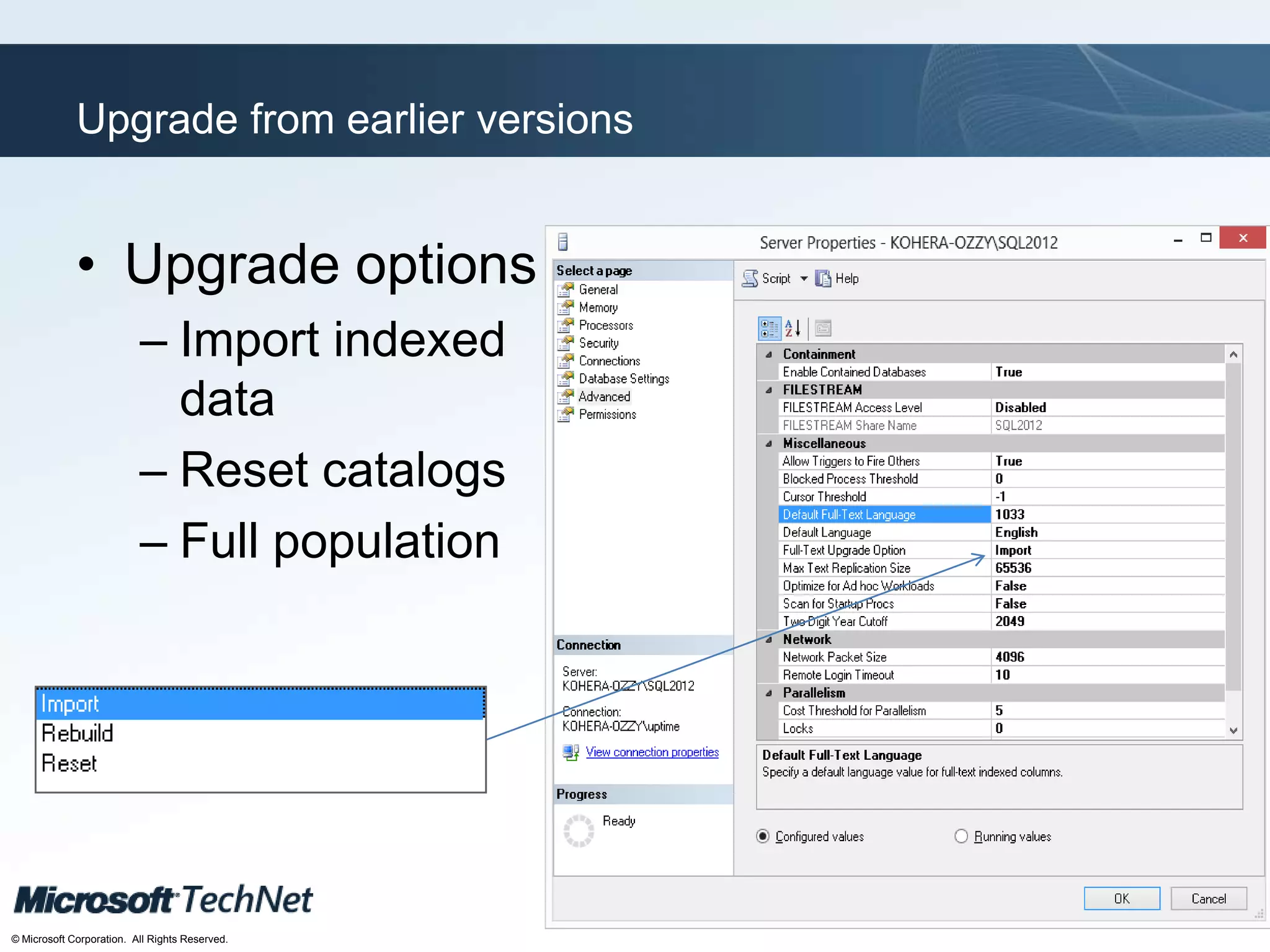Click the Property Pages icon
The image size is (1270, 952).
click(823, 328)
